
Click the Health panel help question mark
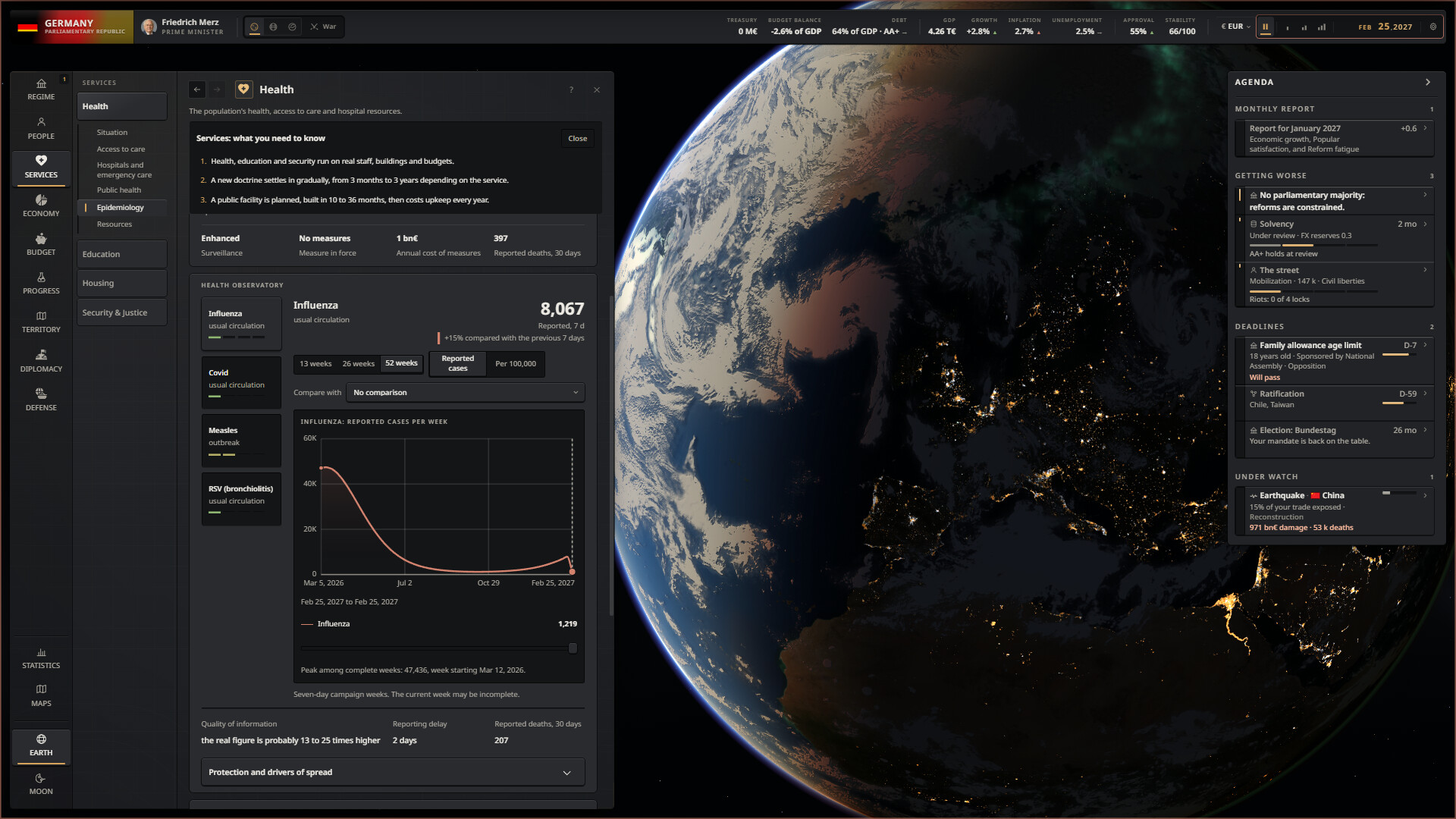[572, 89]
